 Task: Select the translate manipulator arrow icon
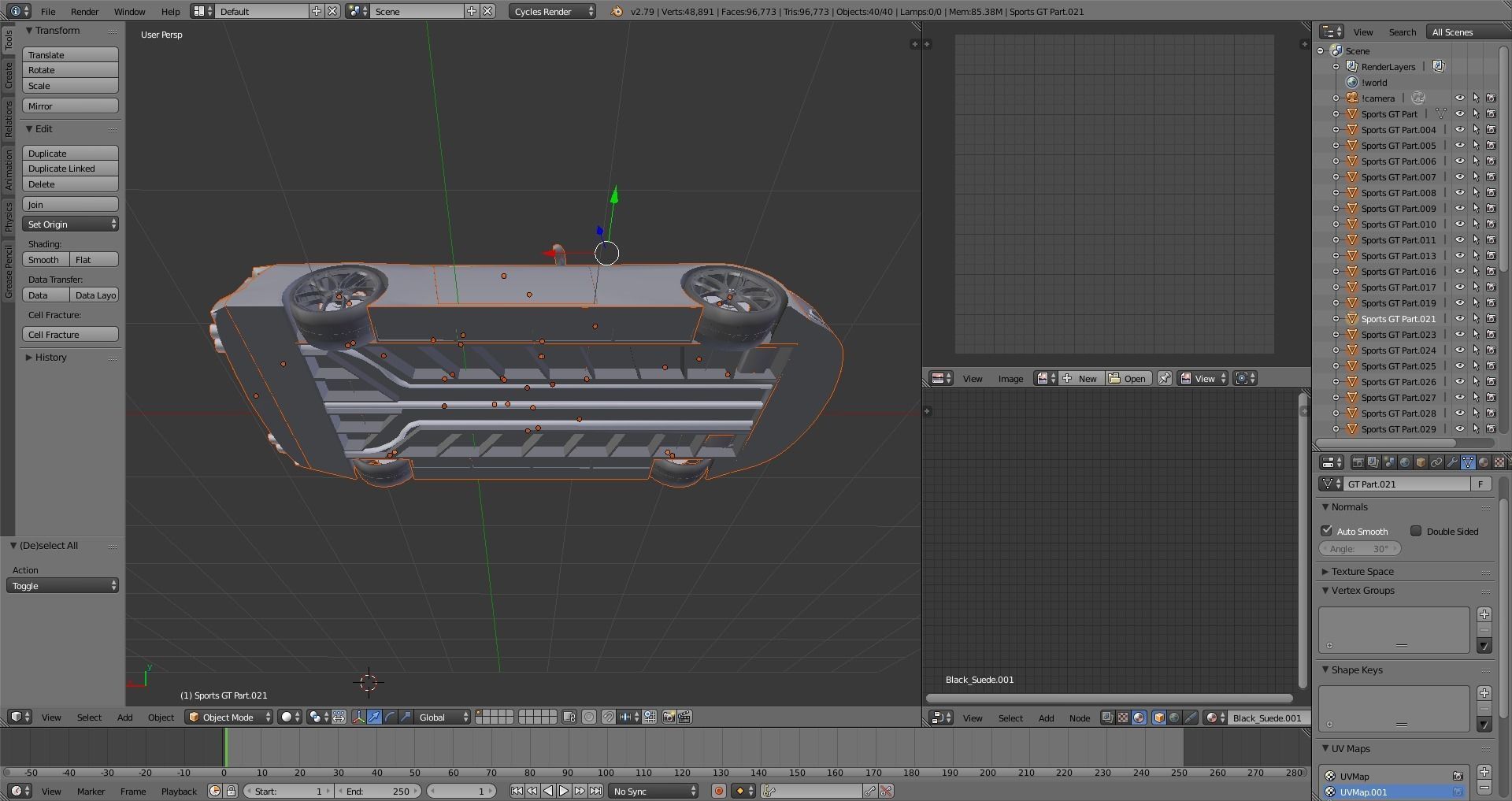pos(374,717)
